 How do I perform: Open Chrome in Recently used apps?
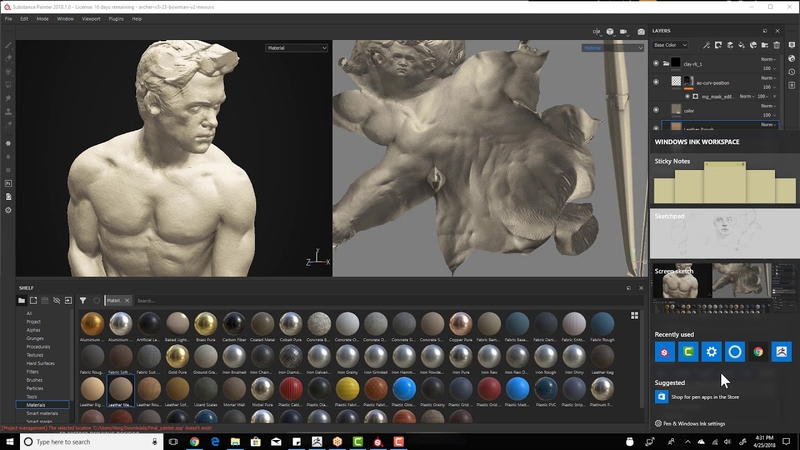[759, 352]
